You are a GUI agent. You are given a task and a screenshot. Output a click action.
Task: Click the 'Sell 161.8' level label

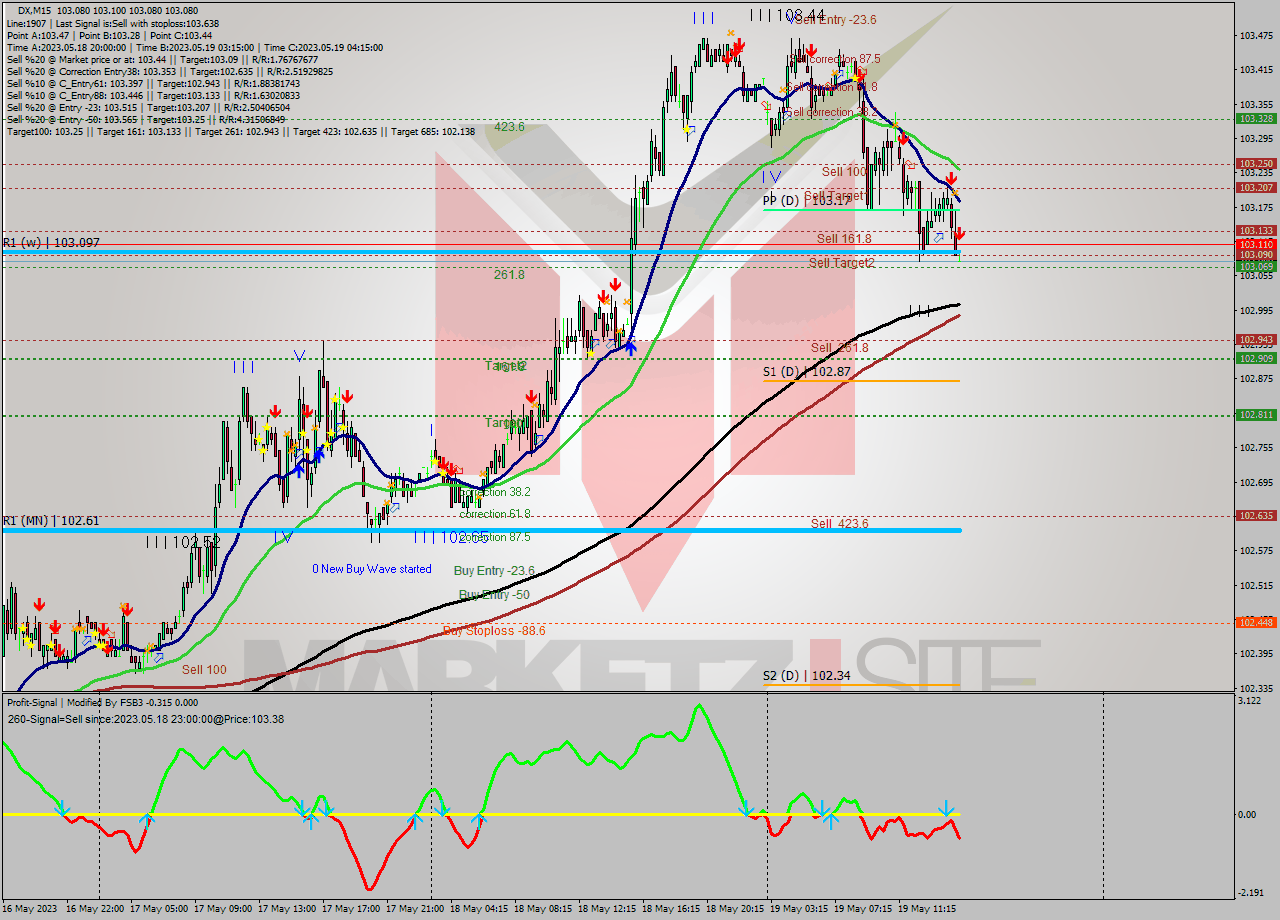tap(844, 238)
